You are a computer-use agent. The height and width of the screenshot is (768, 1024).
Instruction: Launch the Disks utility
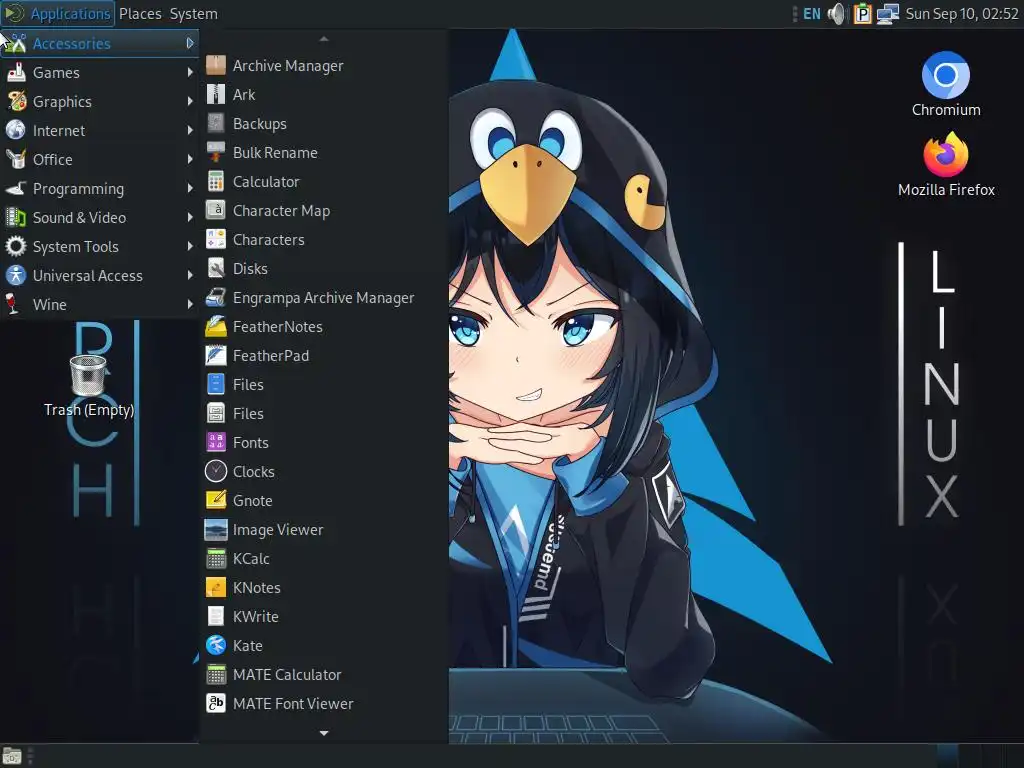[x=324, y=268]
